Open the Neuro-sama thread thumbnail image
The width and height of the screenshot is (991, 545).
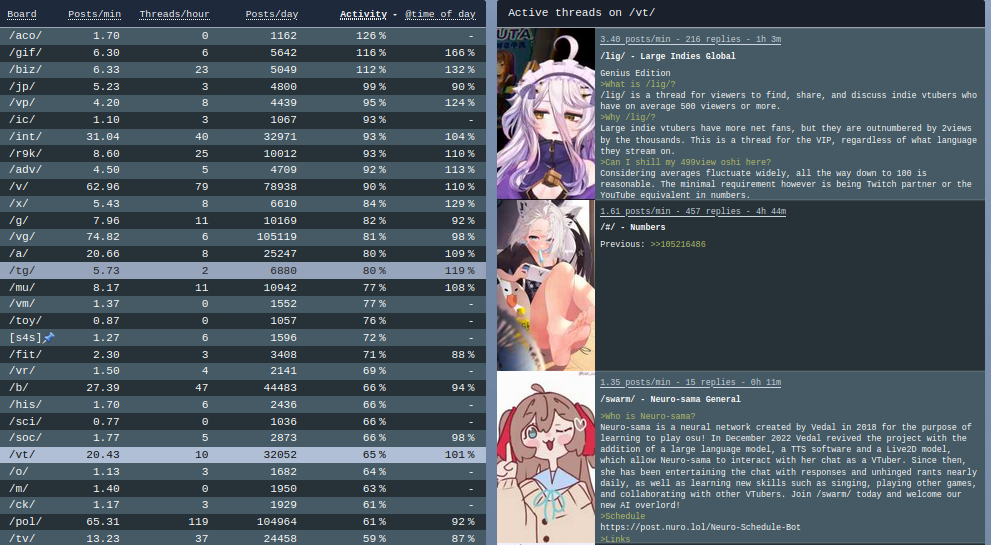coord(546,458)
